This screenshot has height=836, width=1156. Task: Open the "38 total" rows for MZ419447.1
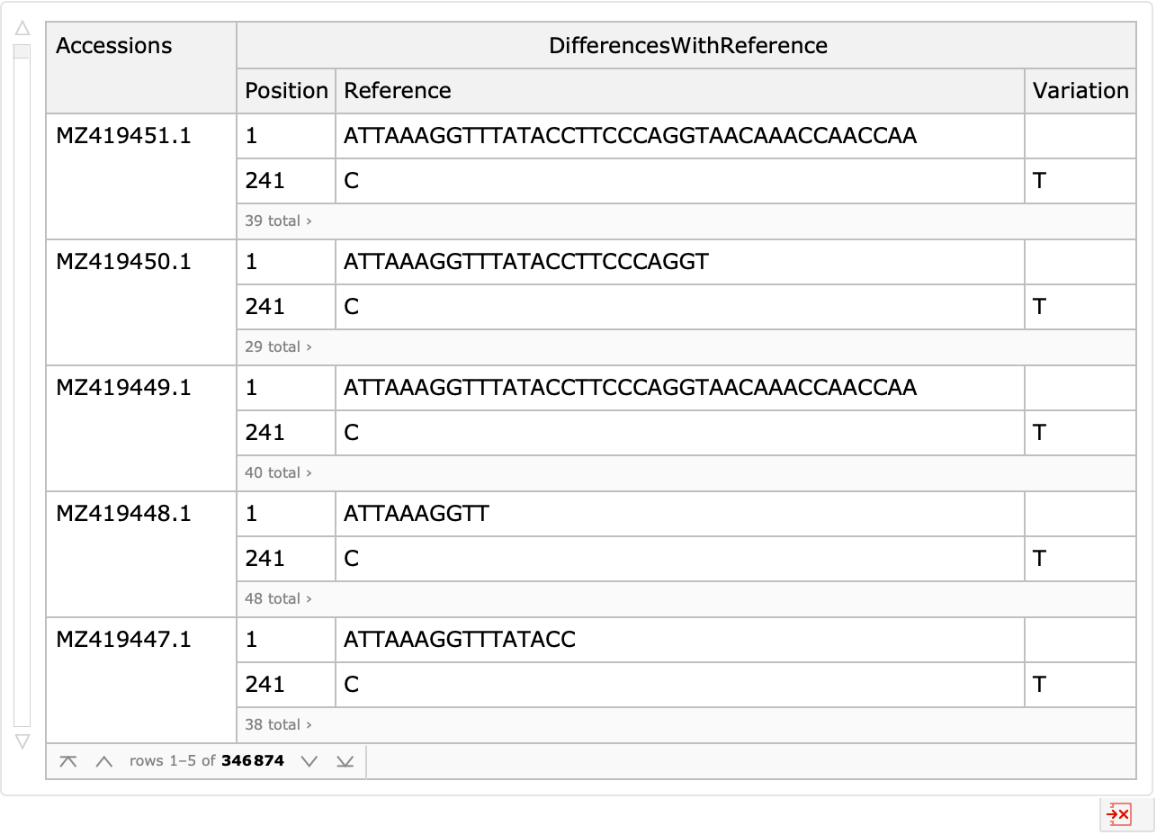(x=275, y=724)
